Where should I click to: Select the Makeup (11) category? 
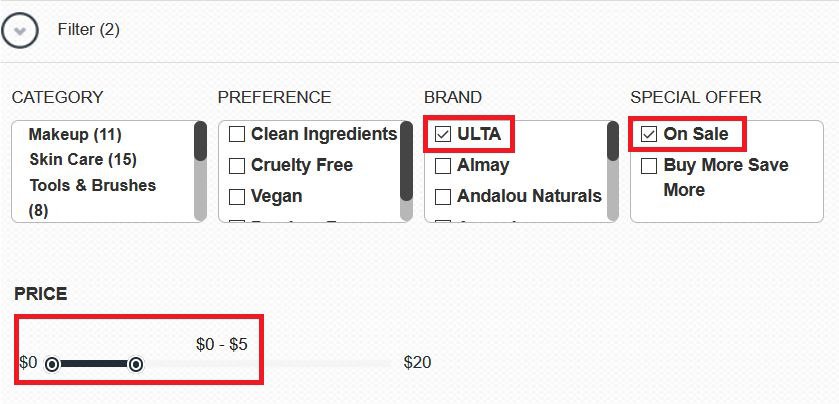point(75,134)
